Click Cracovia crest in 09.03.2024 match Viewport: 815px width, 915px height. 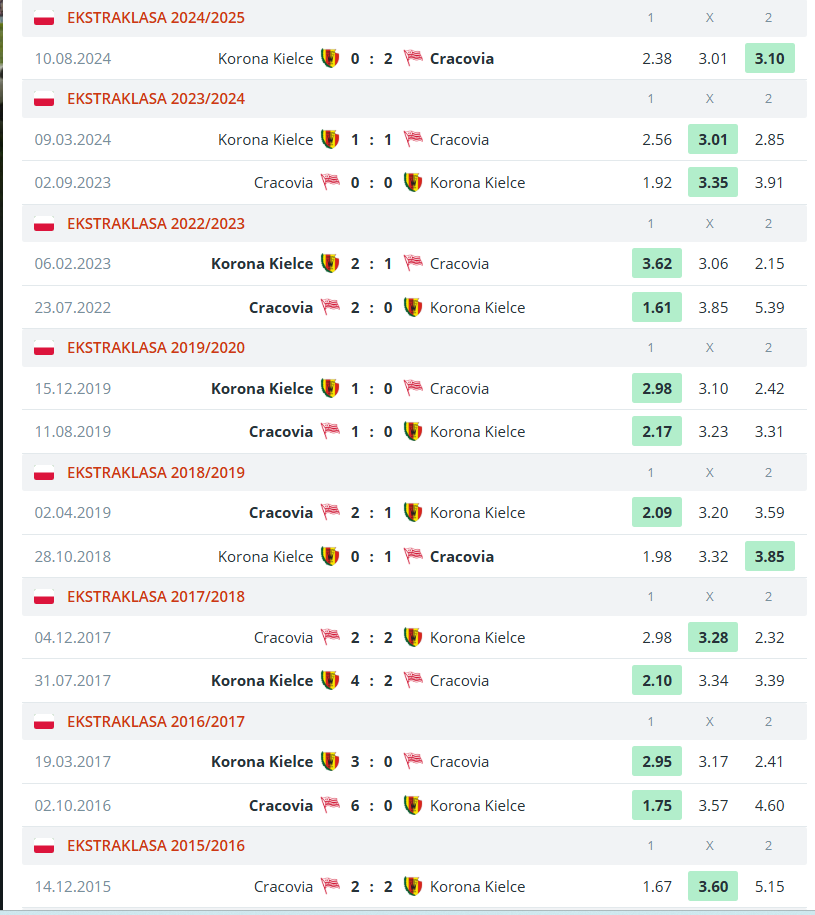(x=413, y=139)
